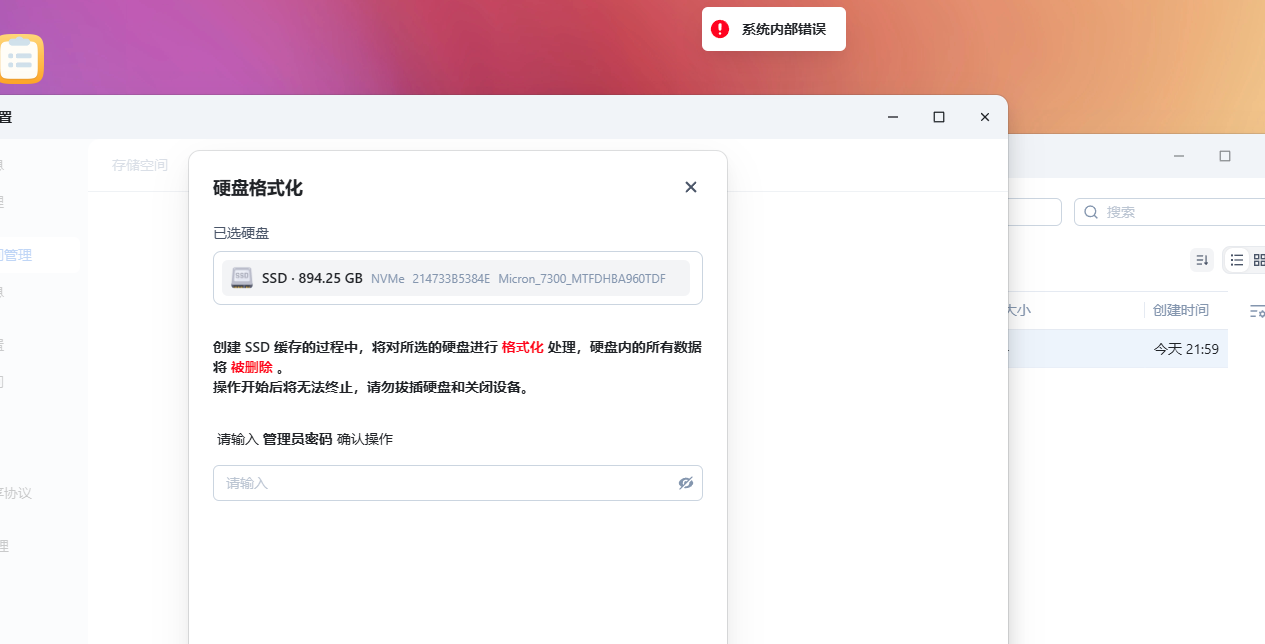
Task: Maximize the settings window
Action: click(x=939, y=117)
